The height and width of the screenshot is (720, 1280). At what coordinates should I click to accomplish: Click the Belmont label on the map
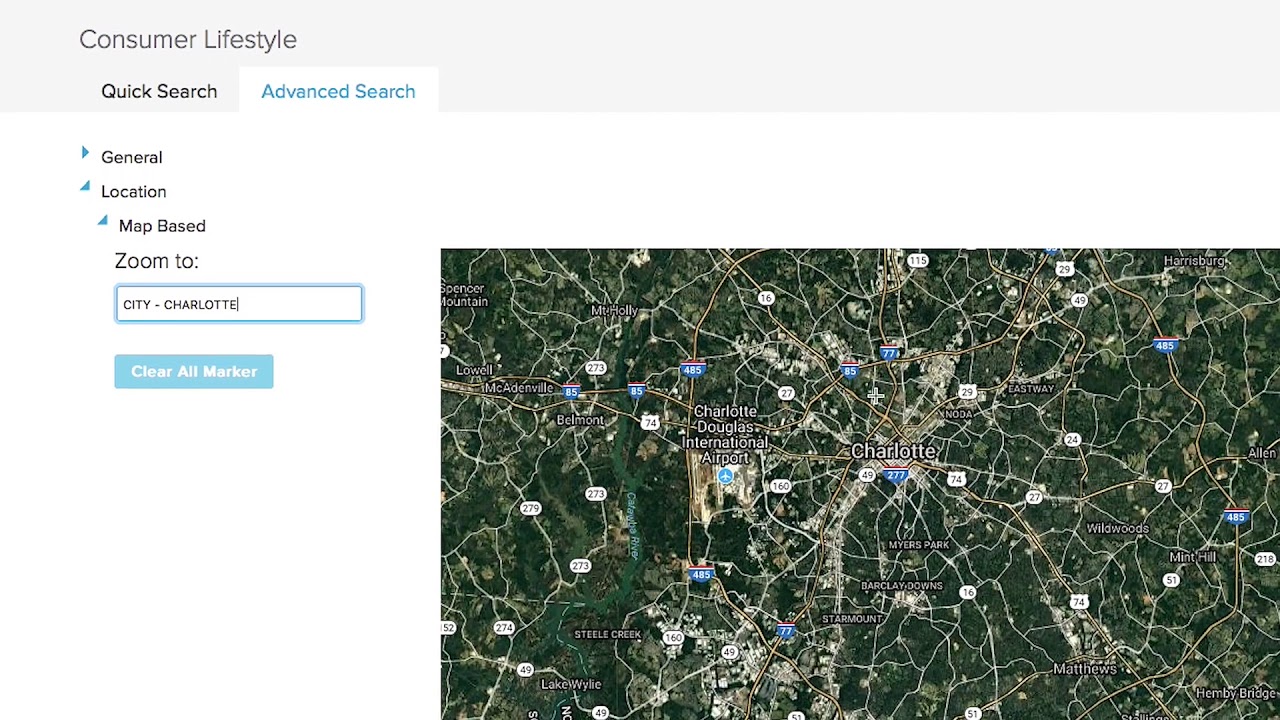(x=580, y=420)
